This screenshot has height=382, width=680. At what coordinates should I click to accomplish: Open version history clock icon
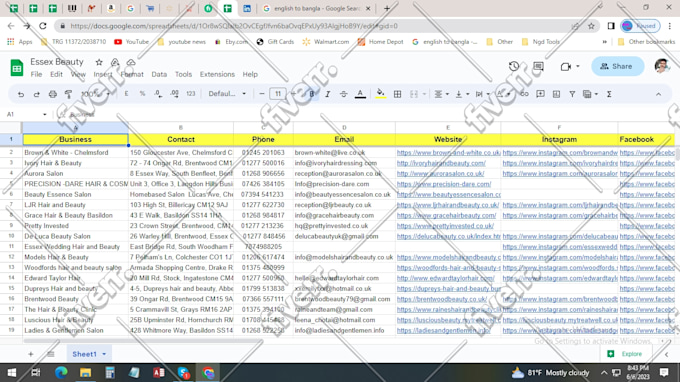(x=514, y=66)
